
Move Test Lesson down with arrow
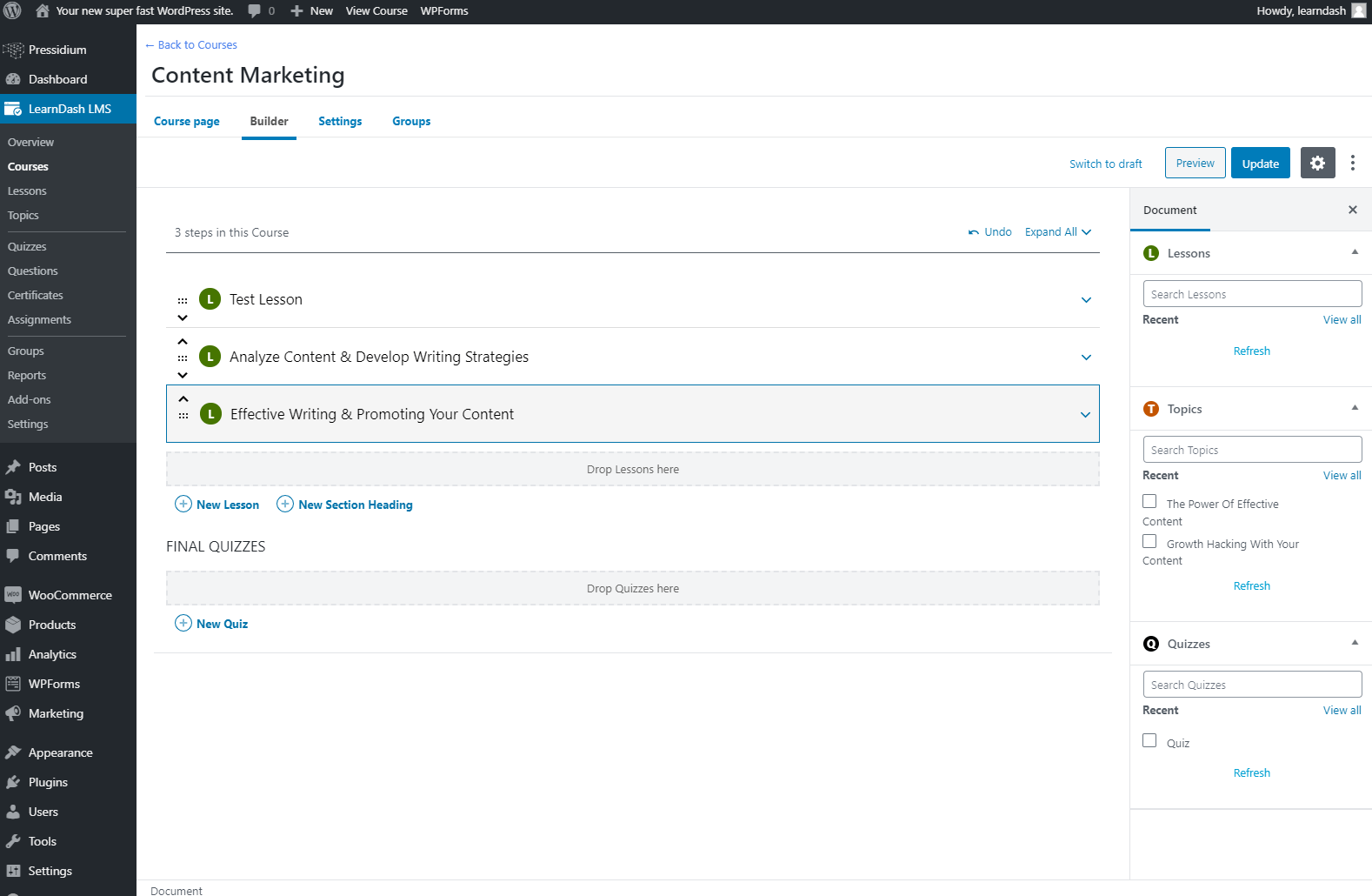[183, 318]
